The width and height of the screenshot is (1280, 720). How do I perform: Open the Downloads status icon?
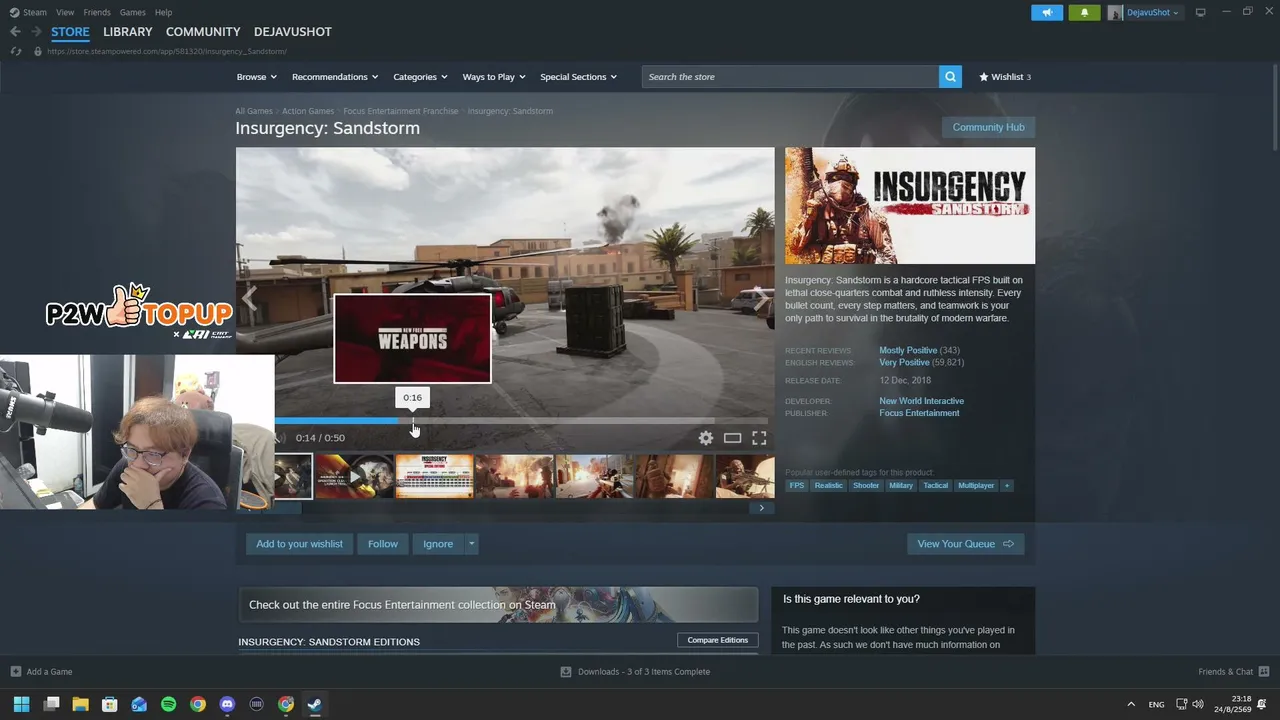[566, 672]
